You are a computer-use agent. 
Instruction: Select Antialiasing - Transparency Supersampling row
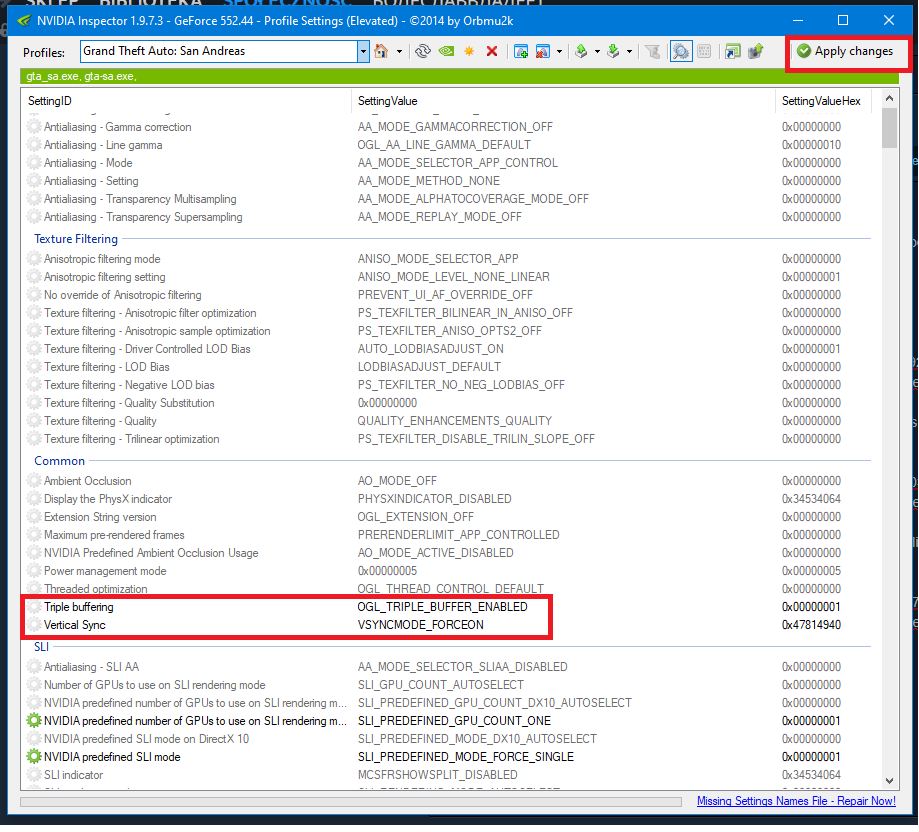(448, 217)
